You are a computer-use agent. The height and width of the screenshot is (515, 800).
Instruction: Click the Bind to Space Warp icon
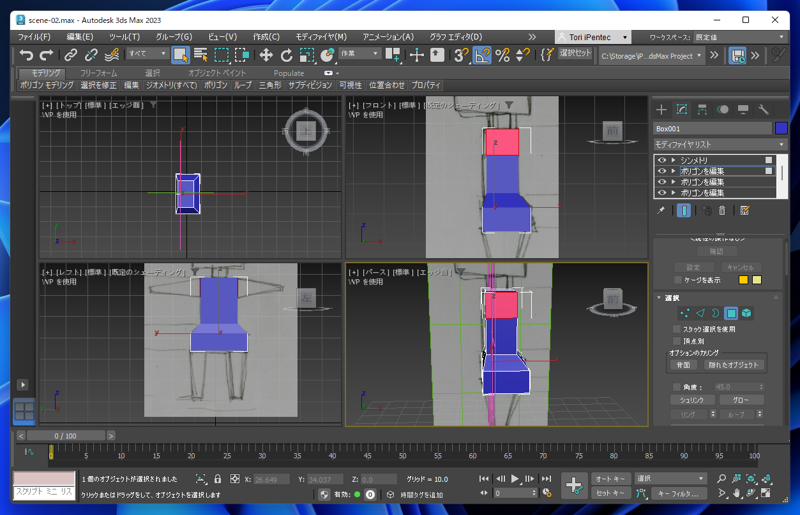click(x=112, y=55)
